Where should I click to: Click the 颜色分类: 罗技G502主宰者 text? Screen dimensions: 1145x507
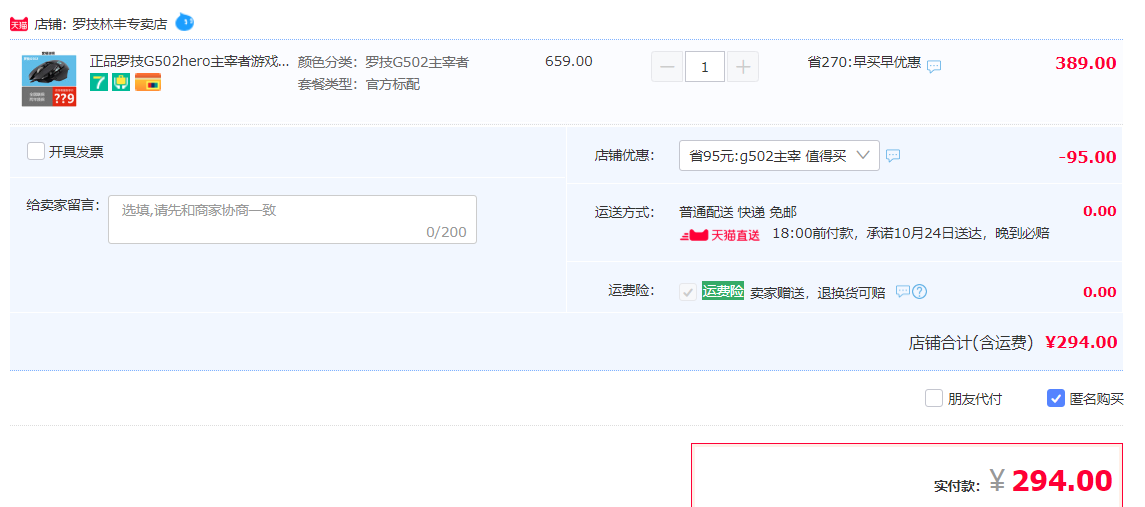coord(383,62)
